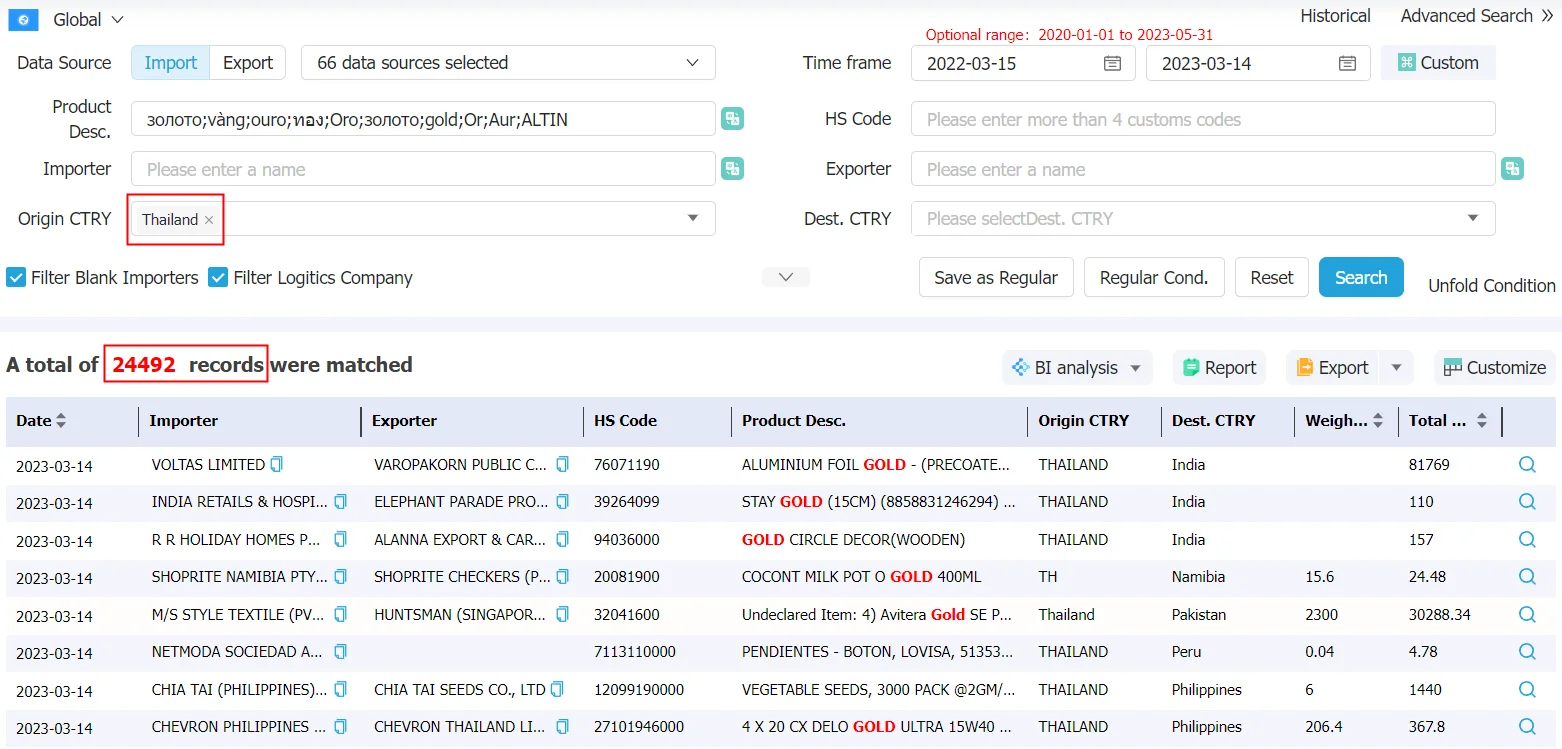
Task: Open Origin CTRY dropdown arrow
Action: [x=692, y=218]
